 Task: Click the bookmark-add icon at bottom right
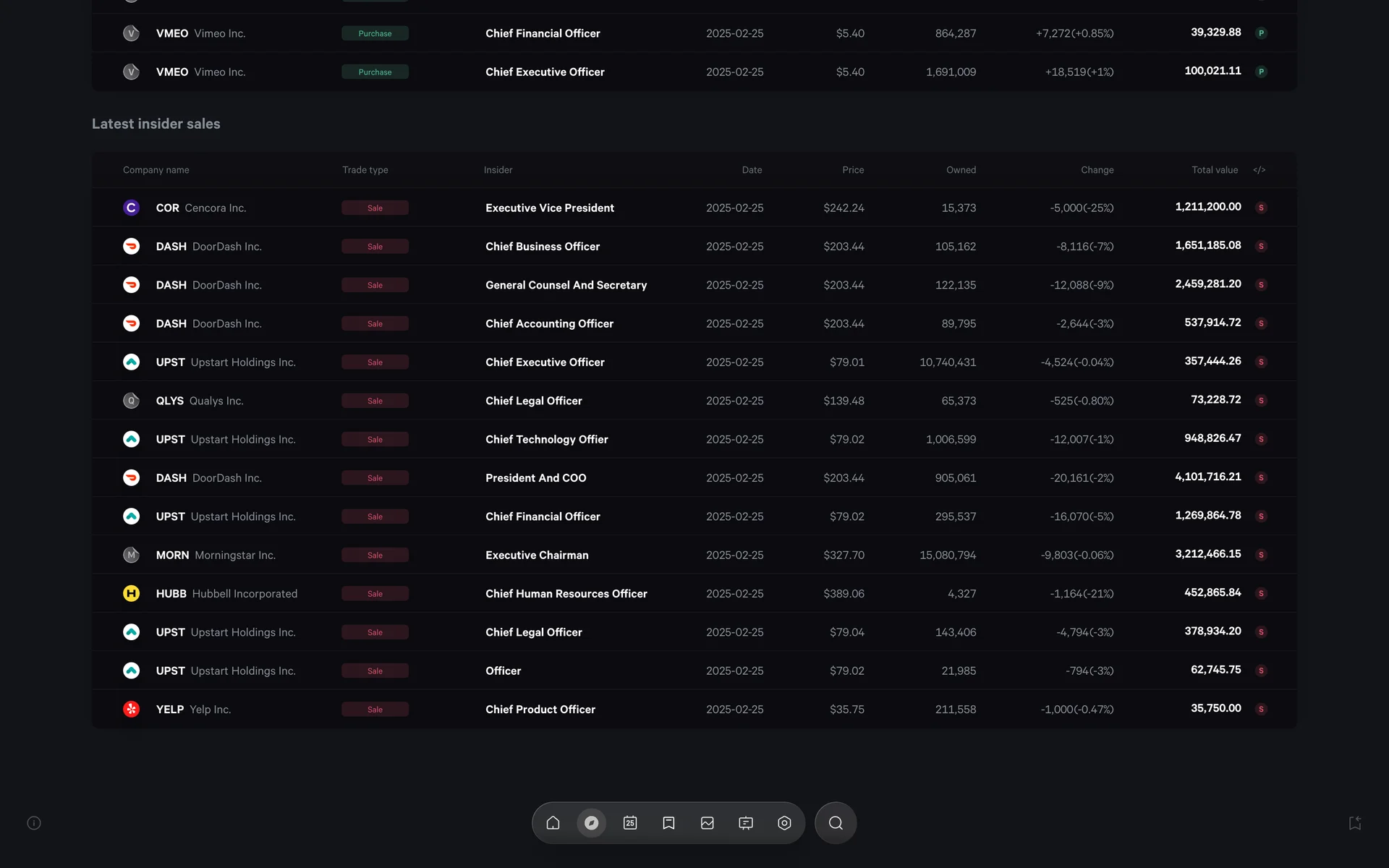pos(1355,822)
